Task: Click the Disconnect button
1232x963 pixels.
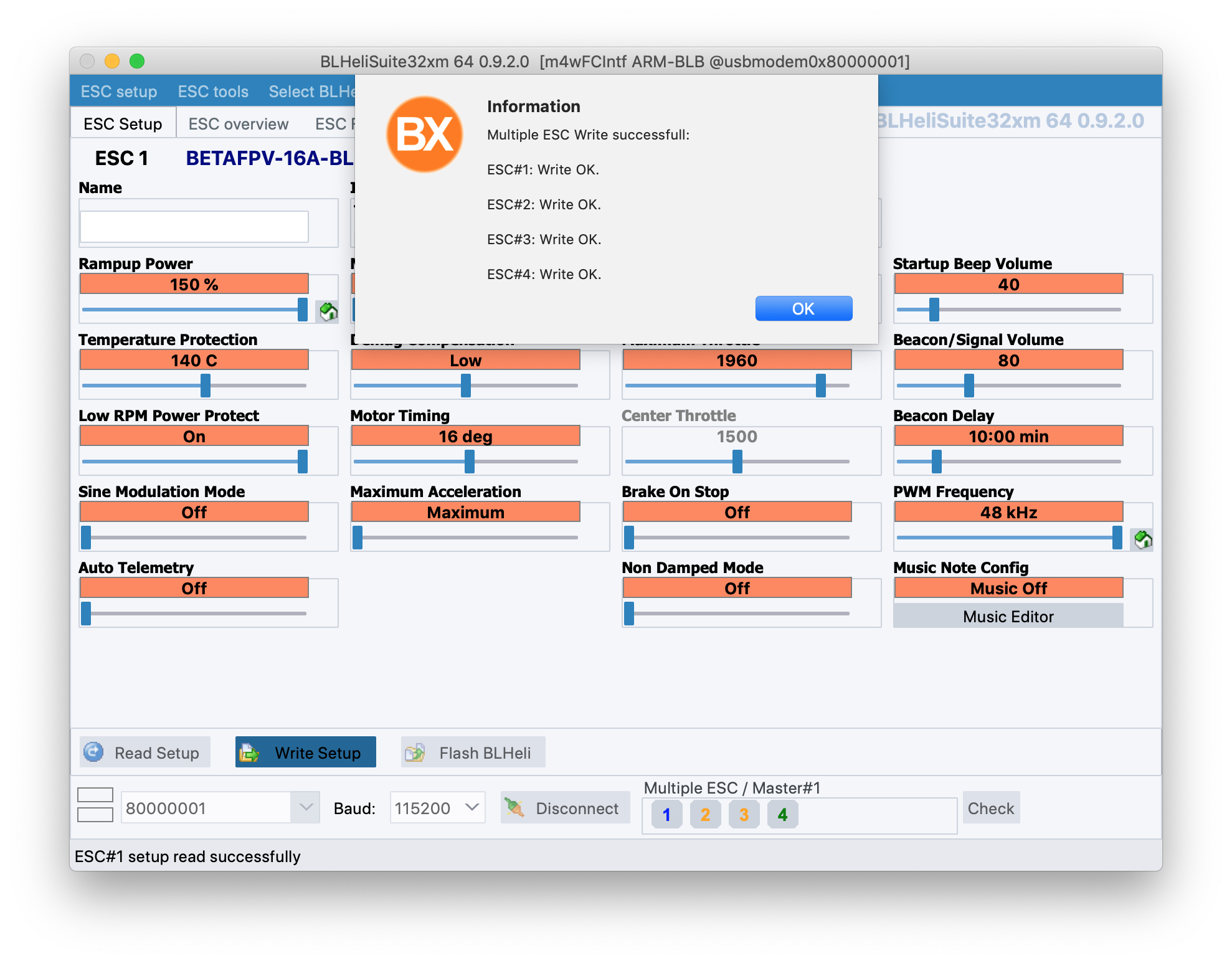Action: 566,808
